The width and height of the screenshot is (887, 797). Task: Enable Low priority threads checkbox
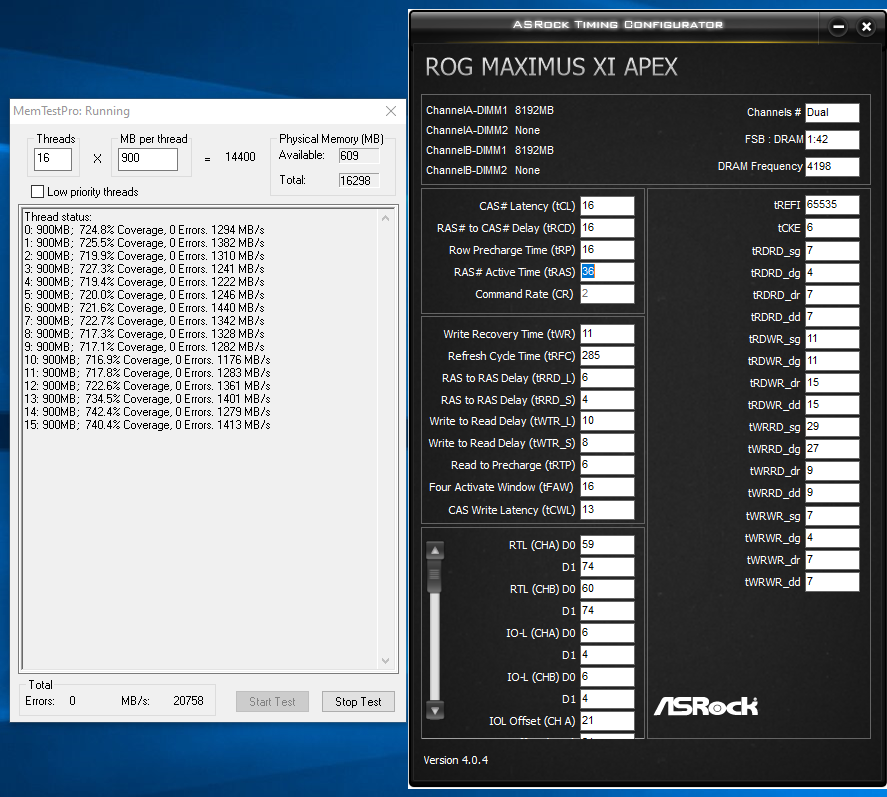[37, 192]
